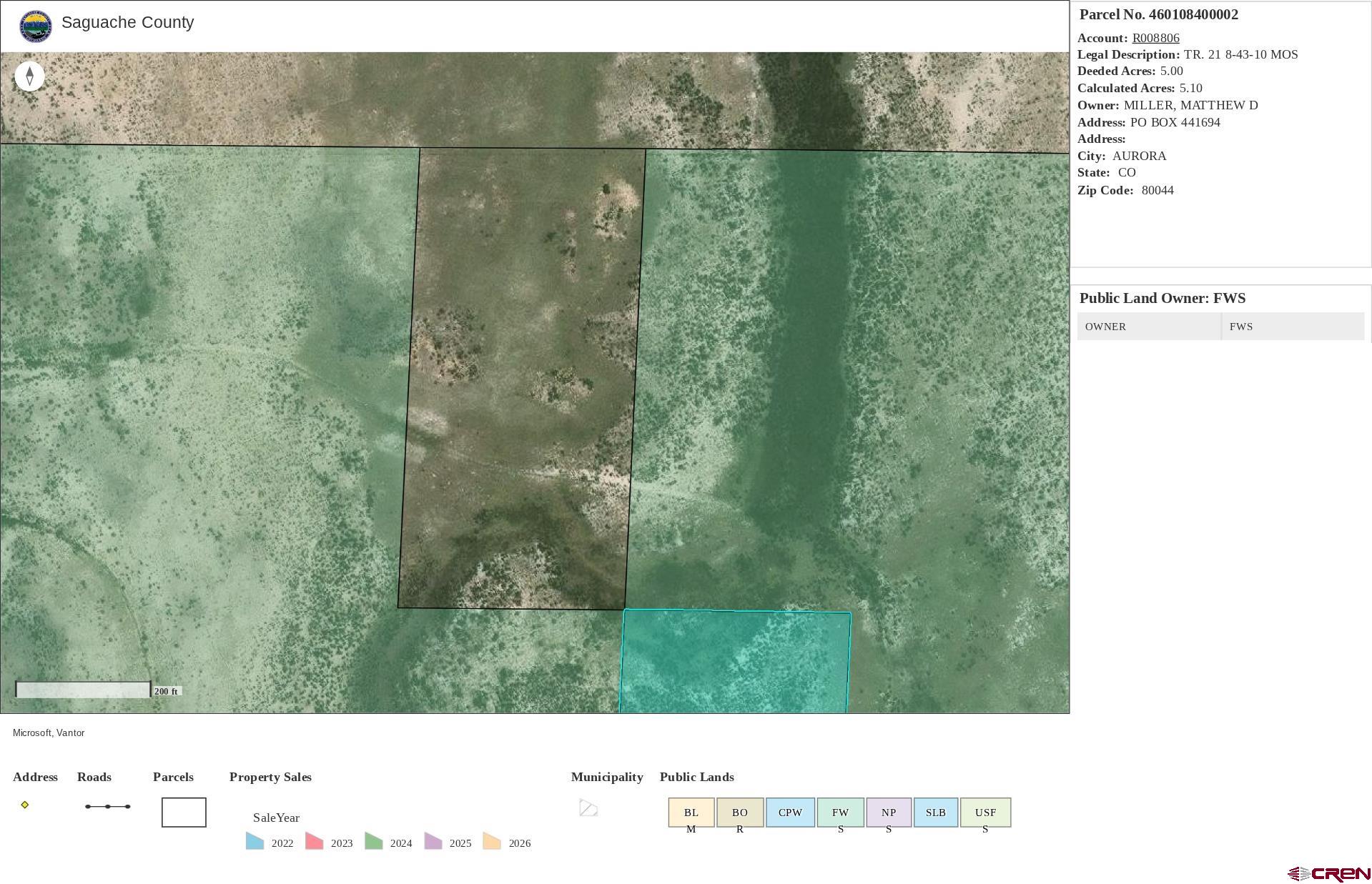Select the 2022 sale year swatch

(x=255, y=841)
